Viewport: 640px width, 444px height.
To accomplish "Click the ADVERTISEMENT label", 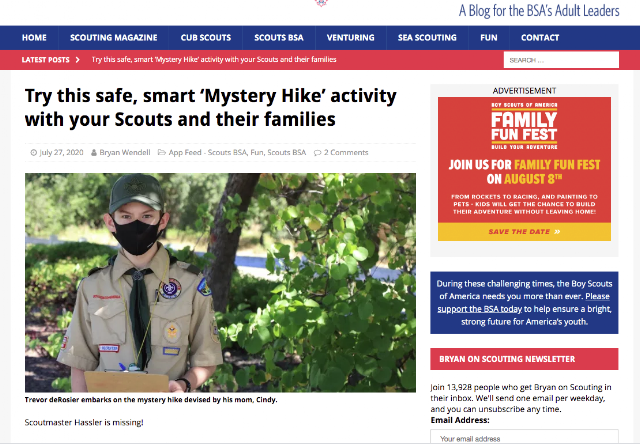I will [524, 91].
